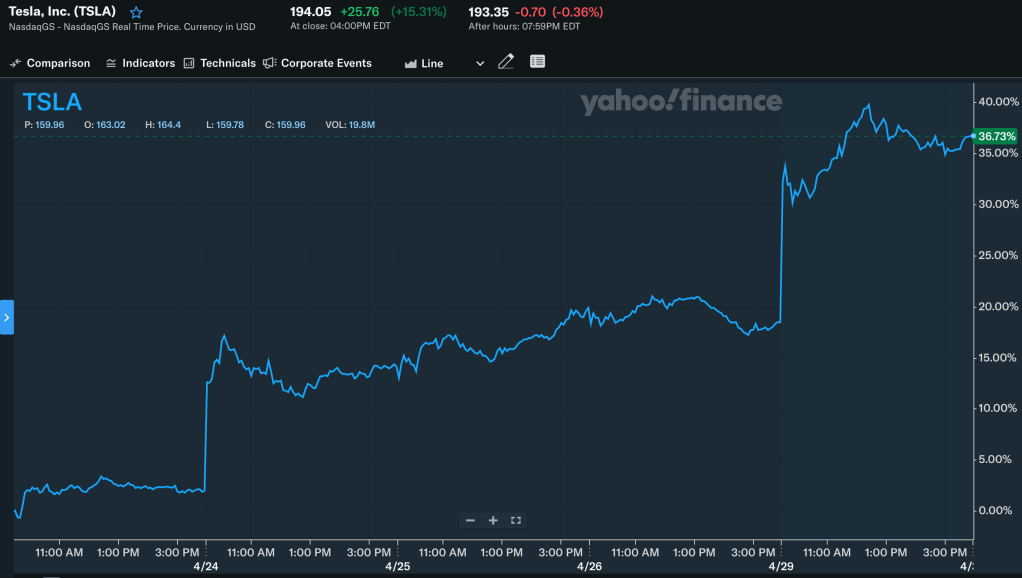1022x578 pixels.
Task: Add TSLA to watchlist with star icon
Action: click(x=136, y=12)
